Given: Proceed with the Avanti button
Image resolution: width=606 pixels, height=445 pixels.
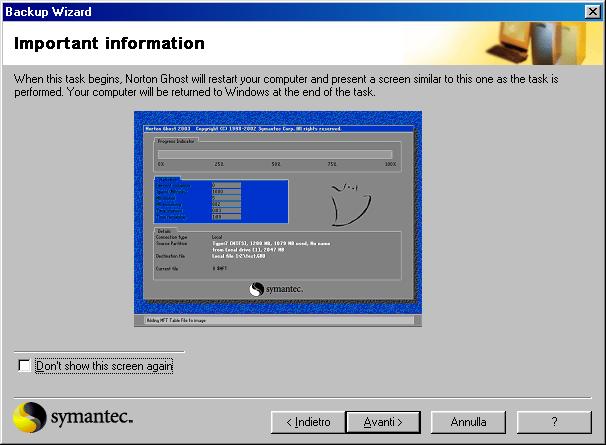Looking at the screenshot, I should 383,422.
